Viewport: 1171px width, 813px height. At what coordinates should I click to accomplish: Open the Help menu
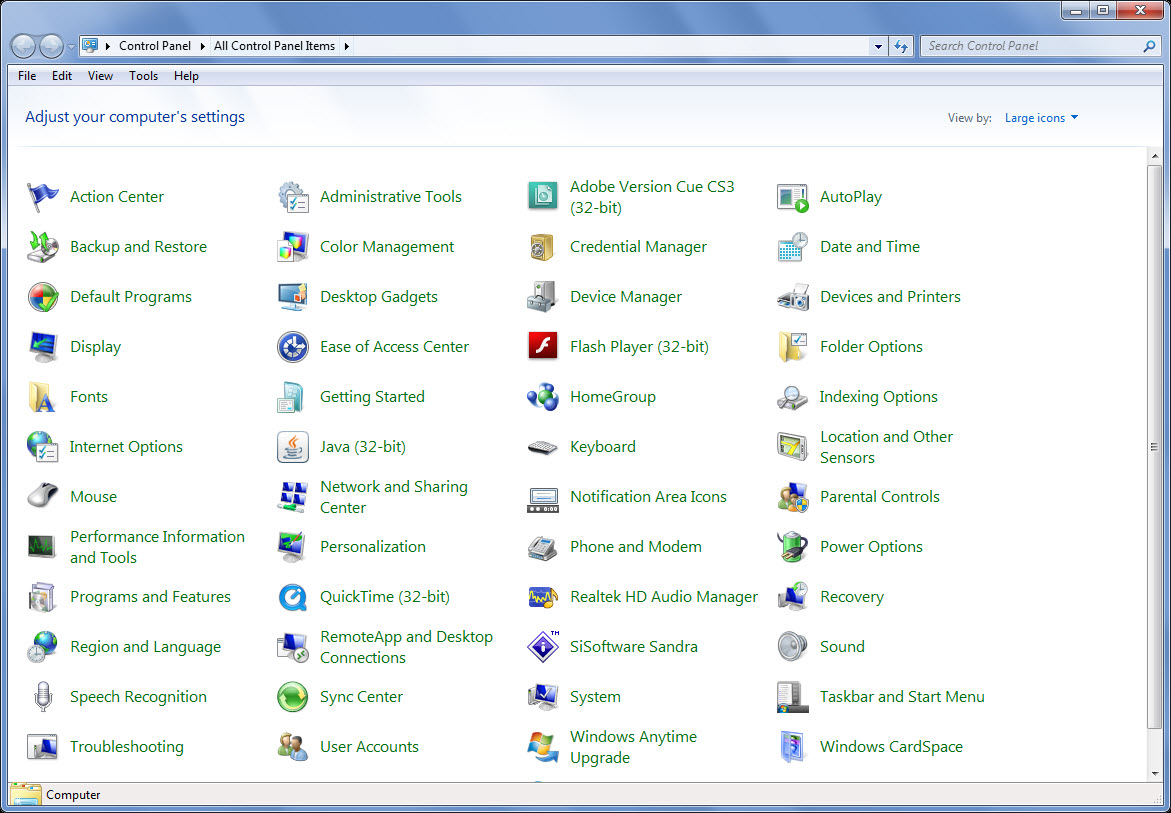click(x=186, y=76)
